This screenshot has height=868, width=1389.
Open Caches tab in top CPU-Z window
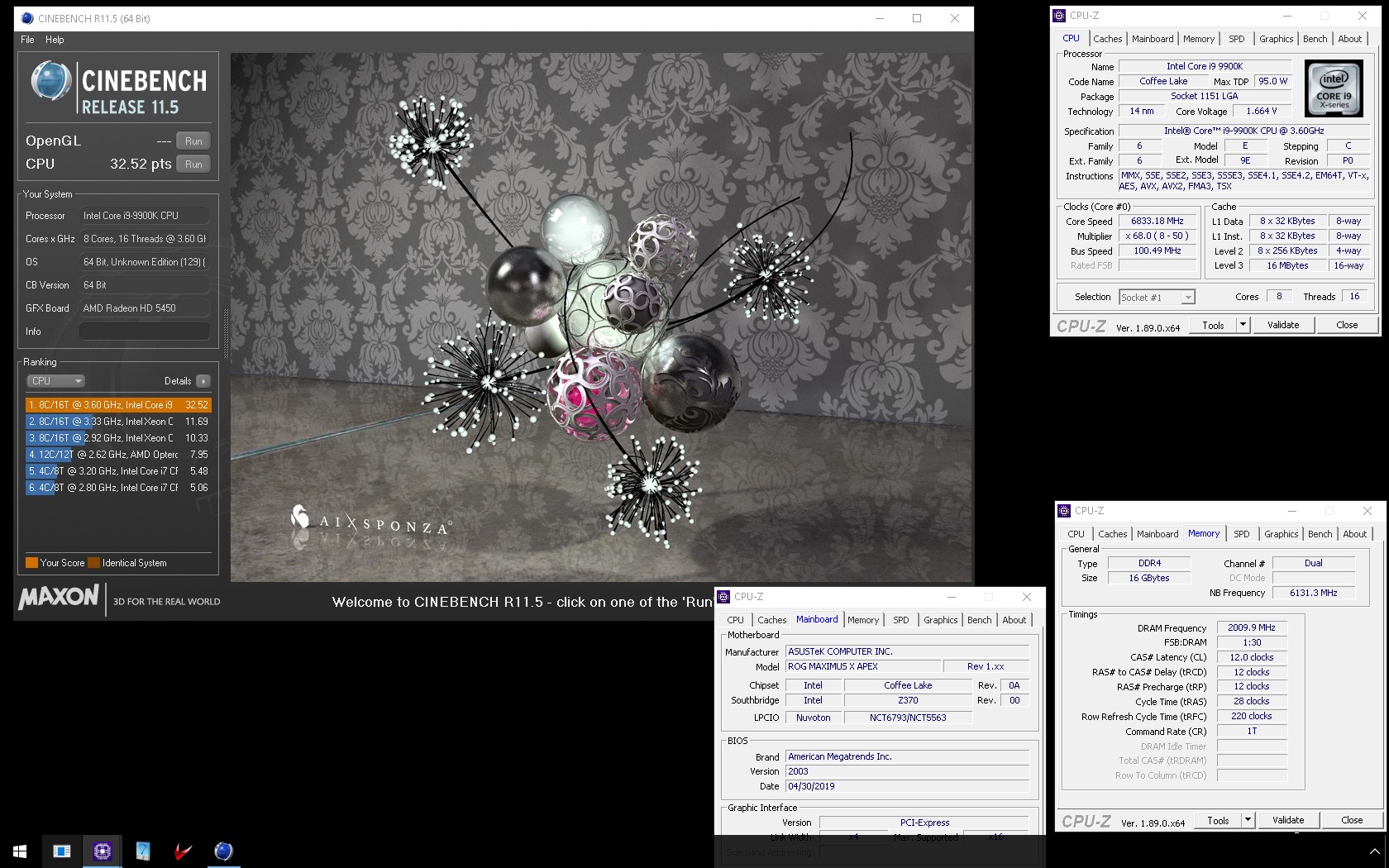(1107, 39)
